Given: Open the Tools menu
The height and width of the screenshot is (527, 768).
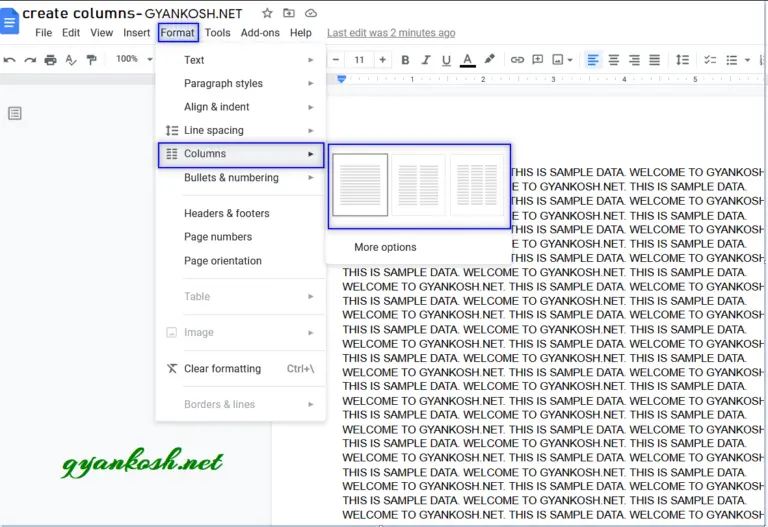Looking at the screenshot, I should click(217, 33).
